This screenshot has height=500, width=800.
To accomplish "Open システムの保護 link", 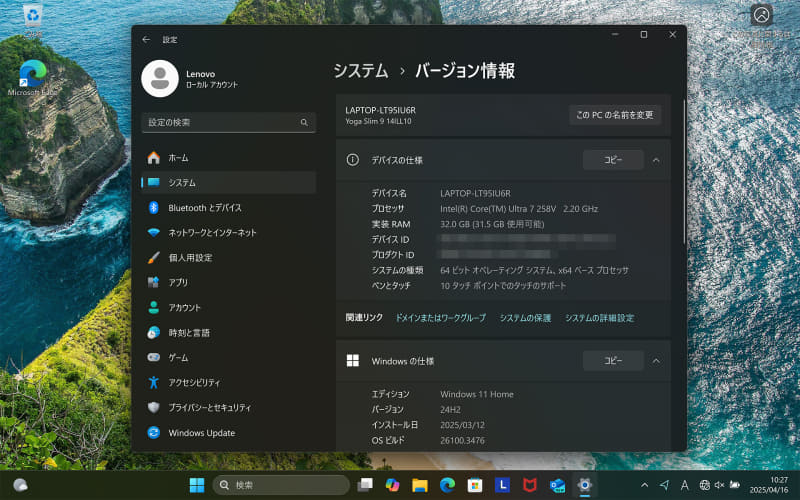I will (x=526, y=318).
